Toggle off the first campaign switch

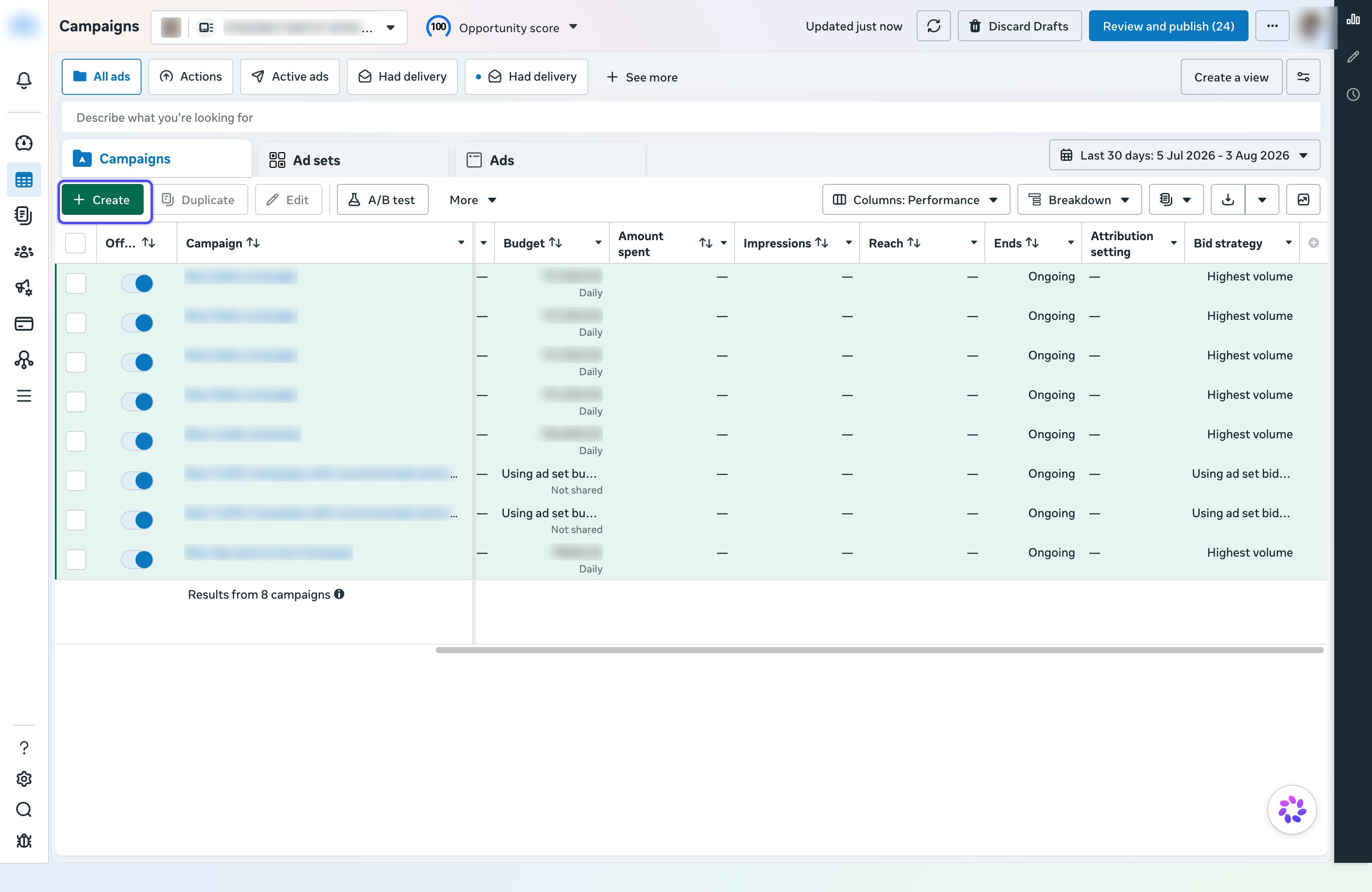pyautogui.click(x=137, y=283)
